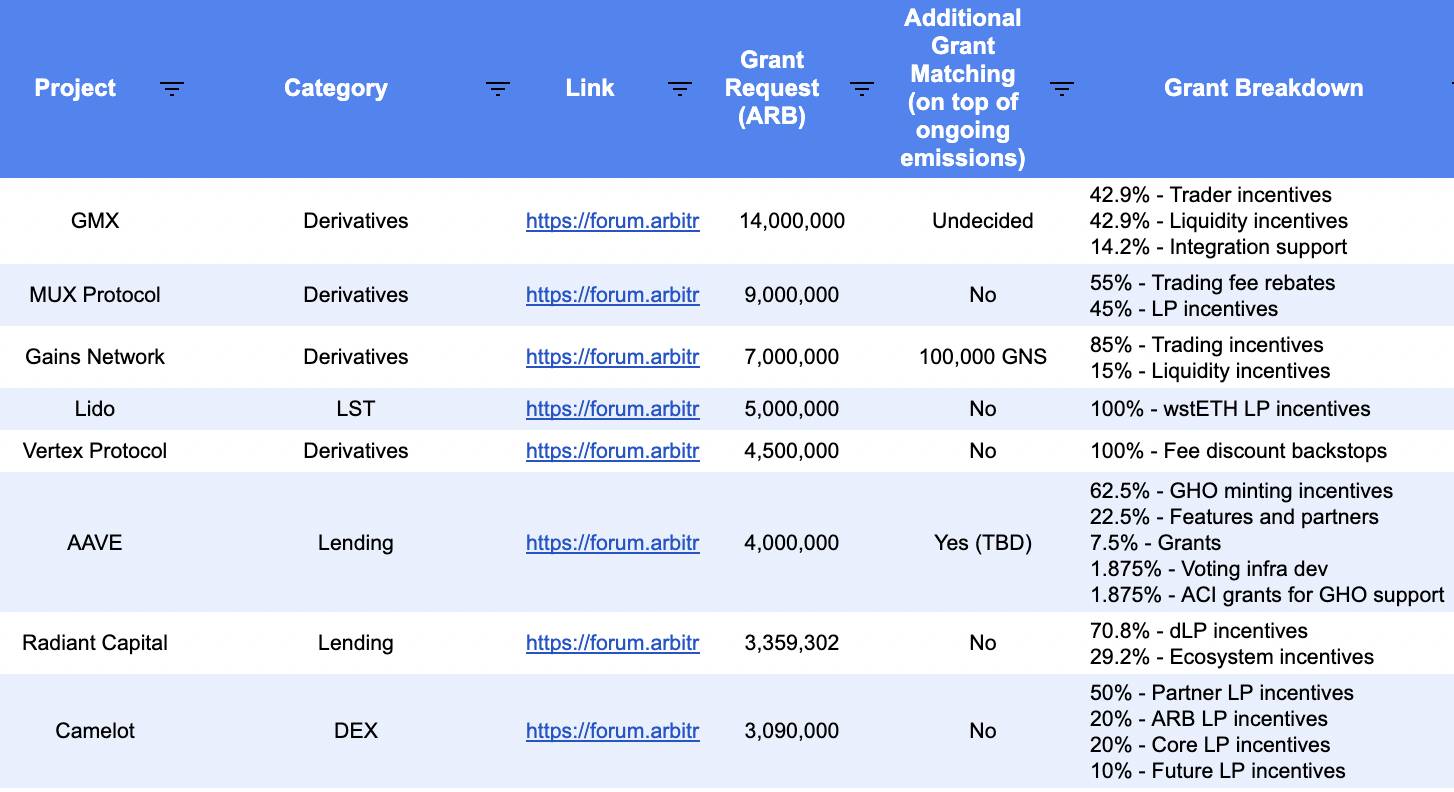Open the GMX forum link

pyautogui.click(x=613, y=221)
